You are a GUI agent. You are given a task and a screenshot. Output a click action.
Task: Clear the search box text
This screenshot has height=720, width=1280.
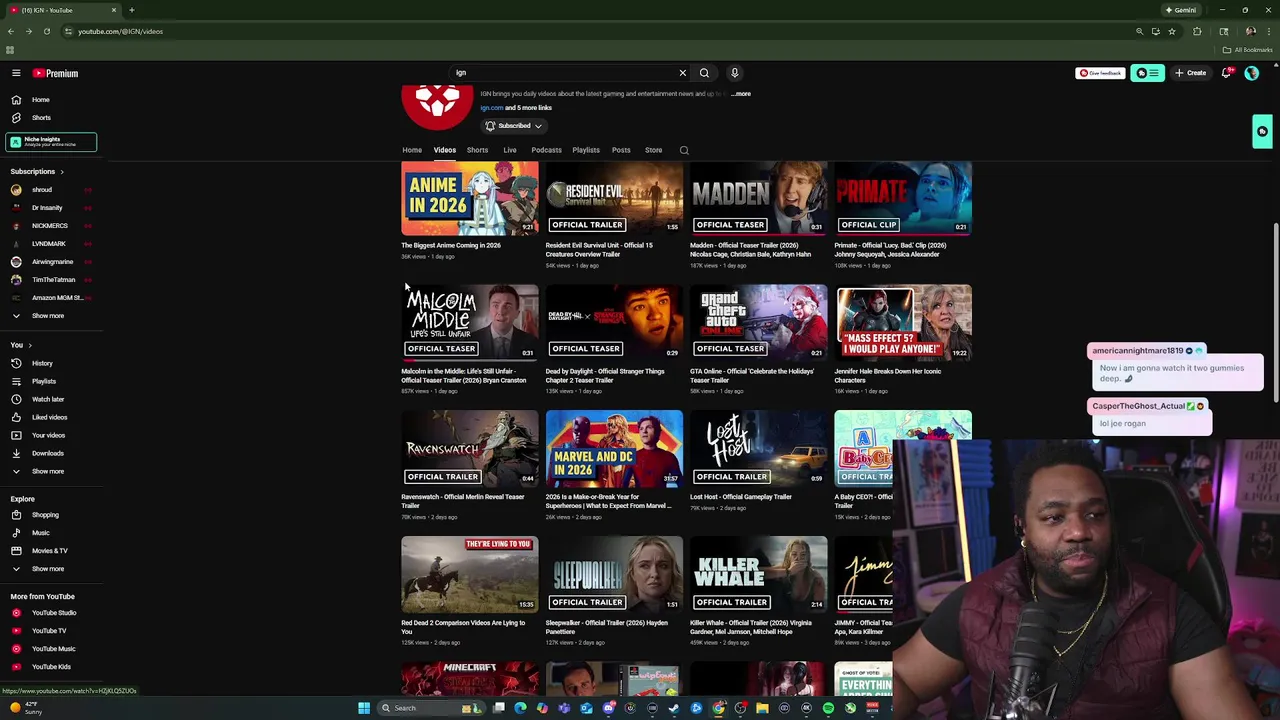pyautogui.click(x=683, y=73)
